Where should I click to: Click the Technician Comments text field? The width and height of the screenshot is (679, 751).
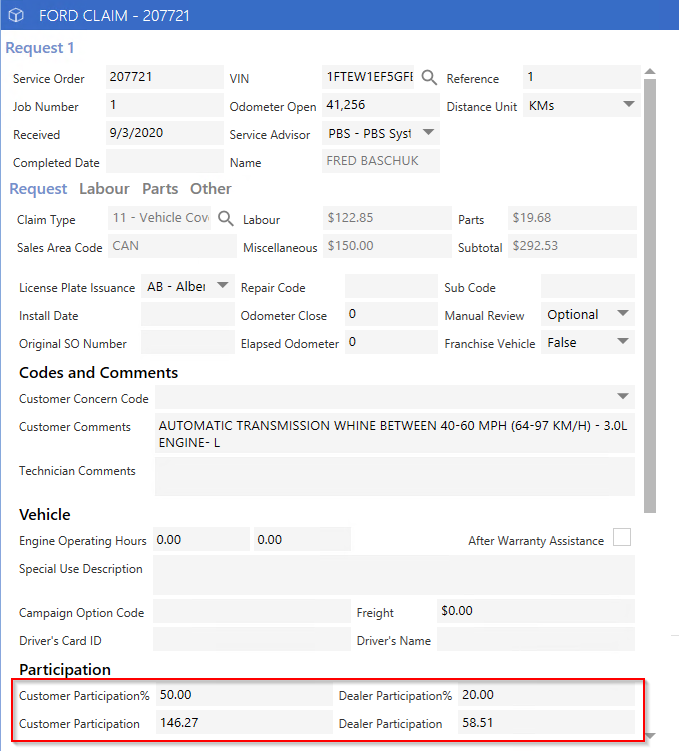[x=395, y=477]
